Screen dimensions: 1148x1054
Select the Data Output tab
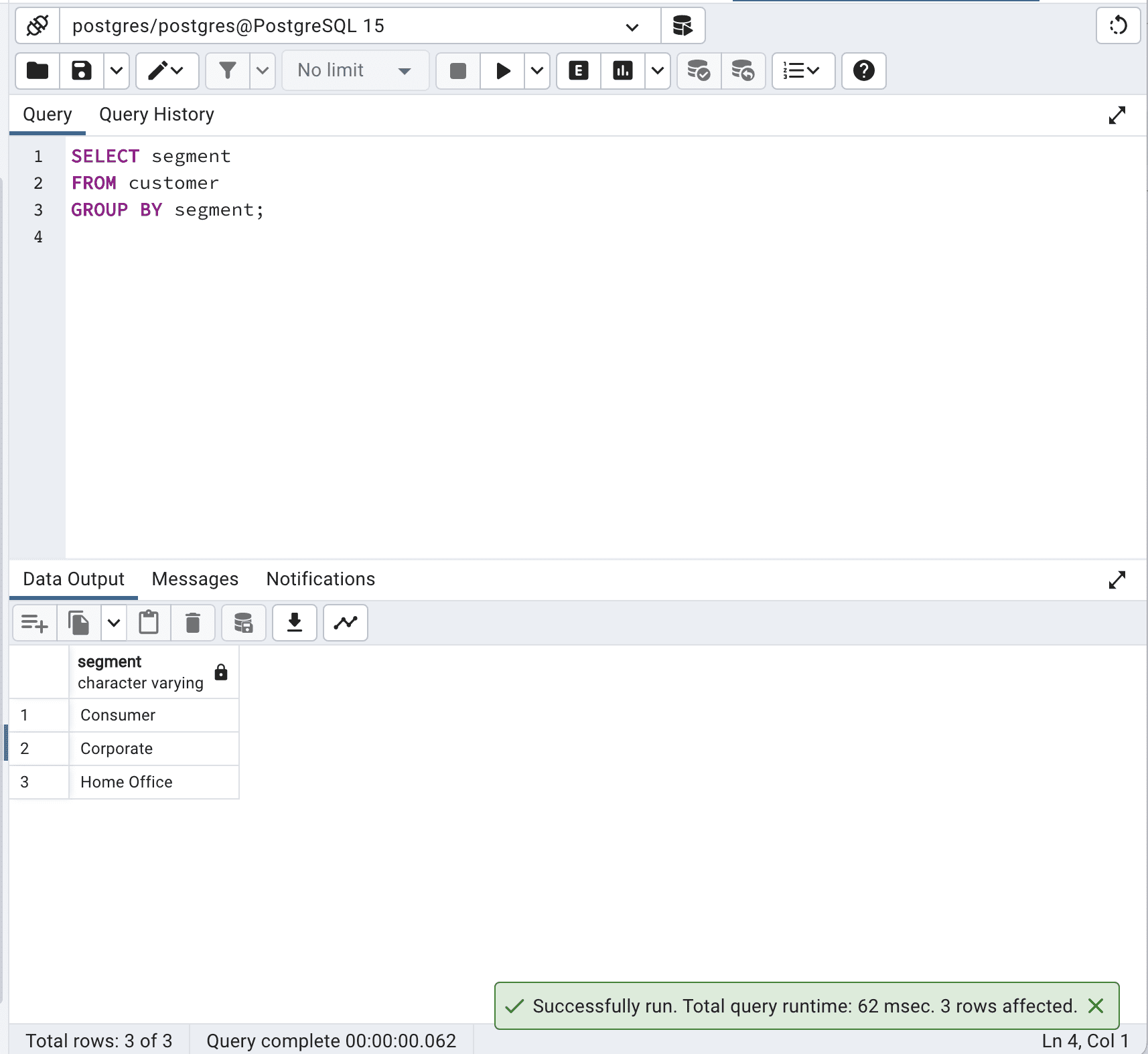pos(74,579)
